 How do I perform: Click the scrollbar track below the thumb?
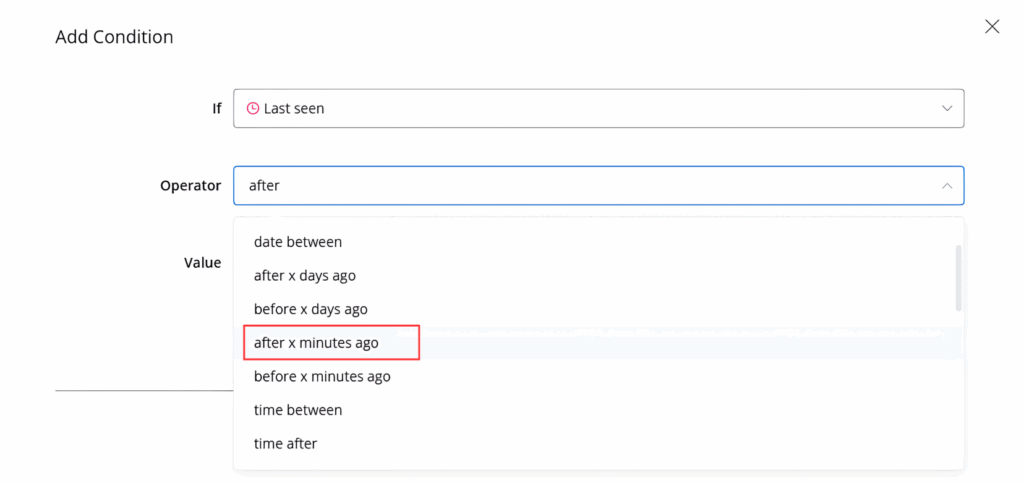click(x=958, y=390)
